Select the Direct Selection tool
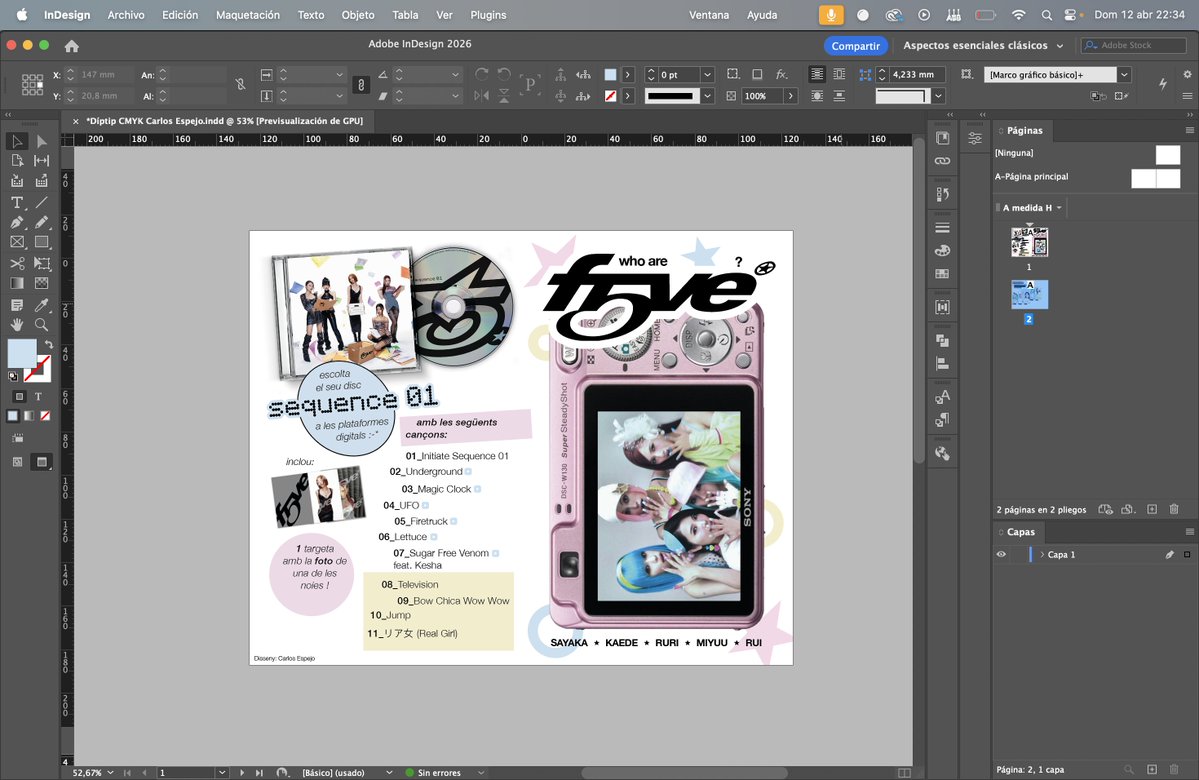Screen dimensions: 1199x780 pos(41,141)
